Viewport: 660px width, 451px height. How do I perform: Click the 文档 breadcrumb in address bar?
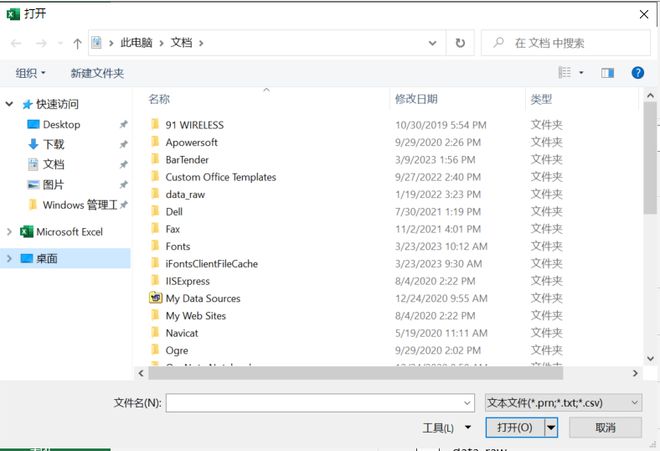[181, 43]
